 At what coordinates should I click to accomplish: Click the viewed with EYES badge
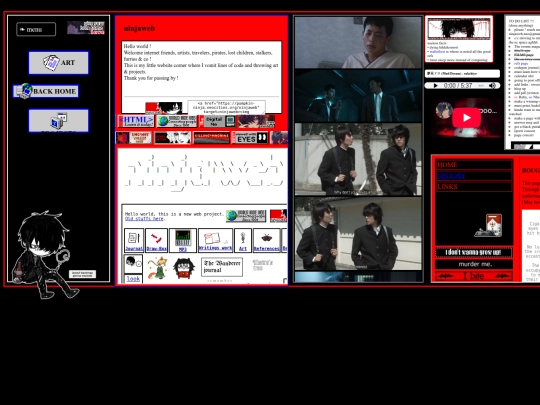click(250, 138)
